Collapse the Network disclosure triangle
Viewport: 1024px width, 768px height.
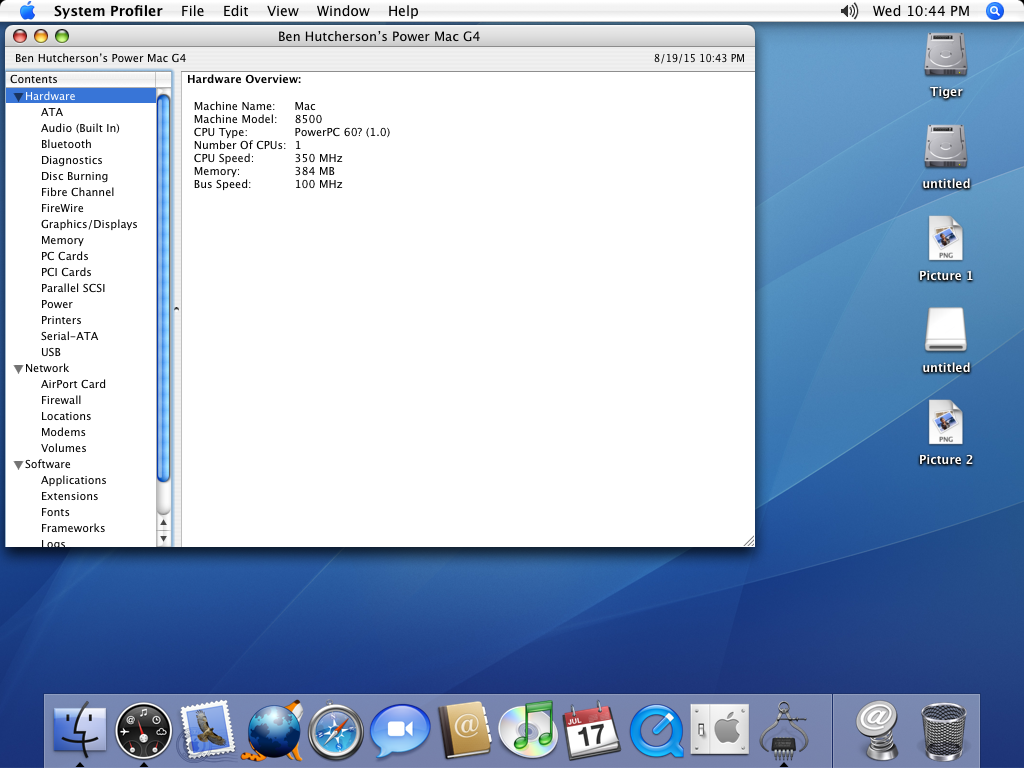tap(18, 369)
